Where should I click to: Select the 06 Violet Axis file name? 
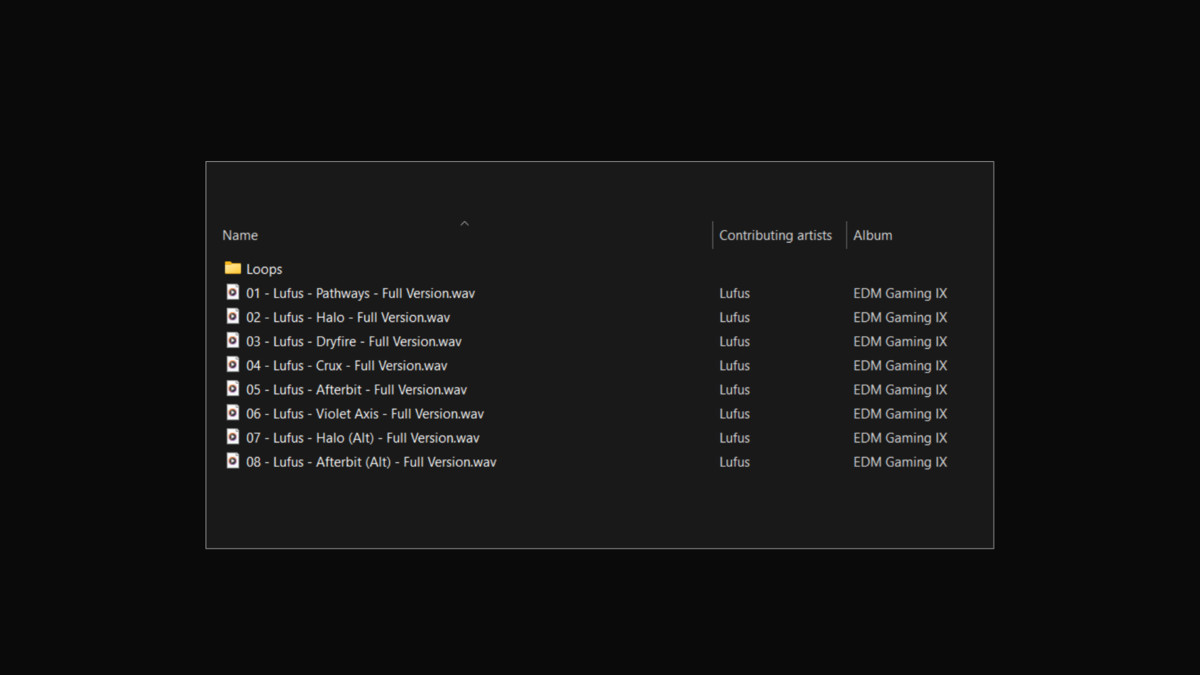tap(365, 414)
